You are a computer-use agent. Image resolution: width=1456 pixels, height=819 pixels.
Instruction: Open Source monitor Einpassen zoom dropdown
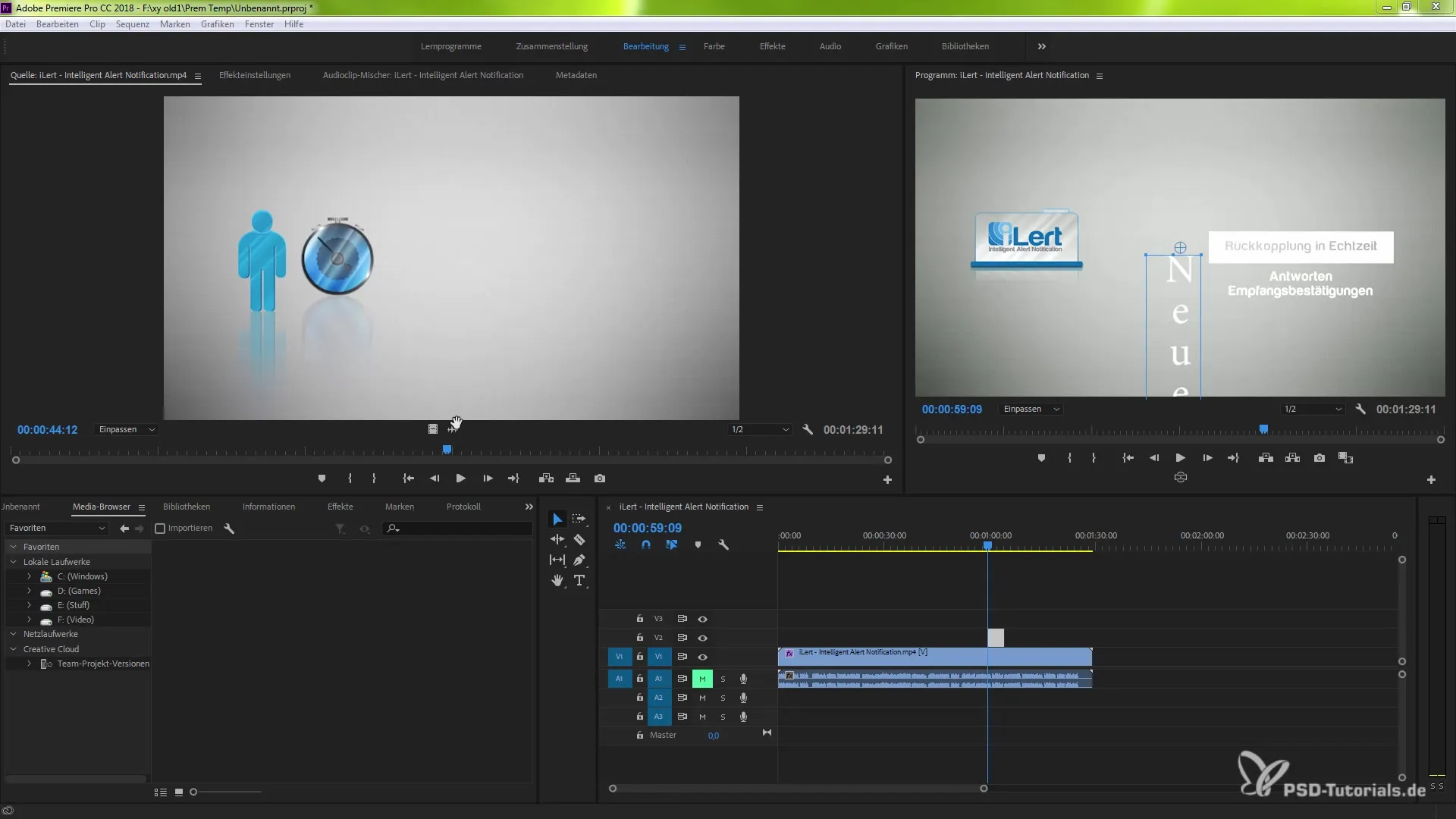click(x=127, y=429)
